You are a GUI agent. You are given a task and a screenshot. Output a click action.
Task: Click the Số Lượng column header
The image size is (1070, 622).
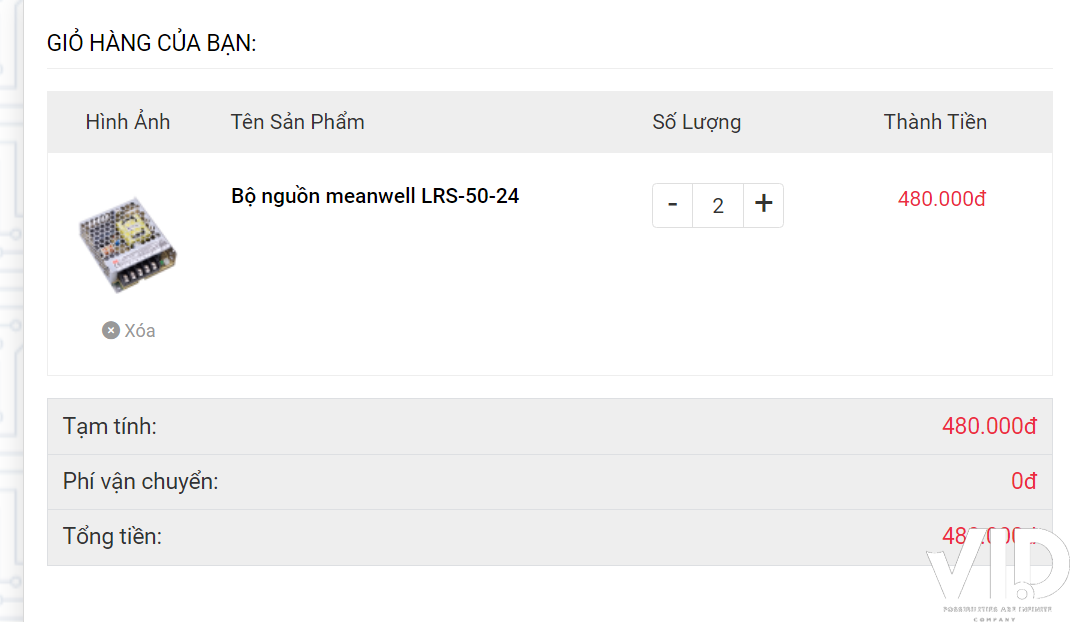click(697, 122)
